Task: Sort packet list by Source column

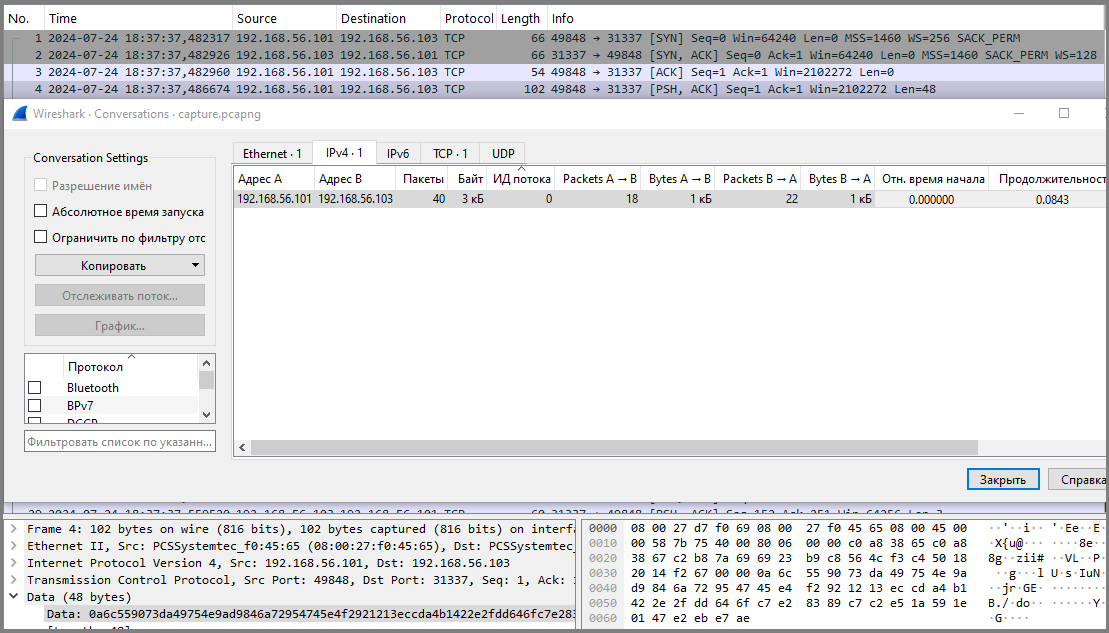Action: click(284, 18)
